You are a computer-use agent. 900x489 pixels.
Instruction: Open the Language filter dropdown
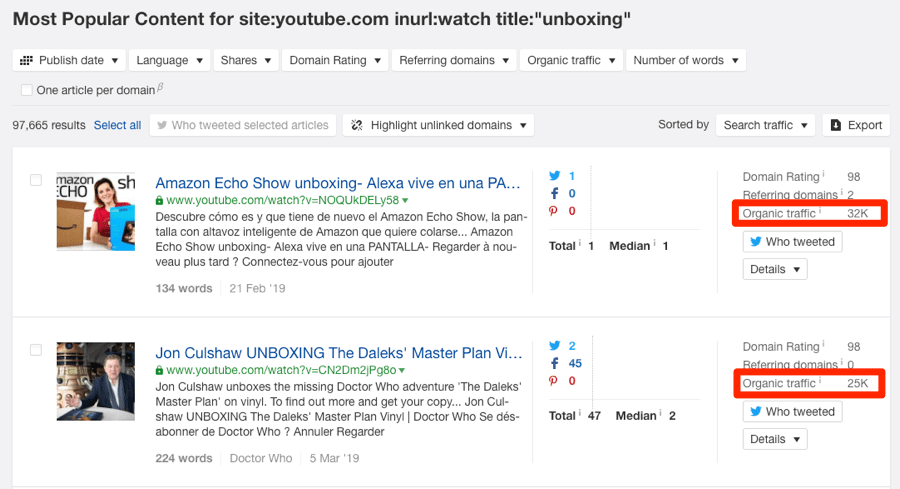tap(169, 60)
